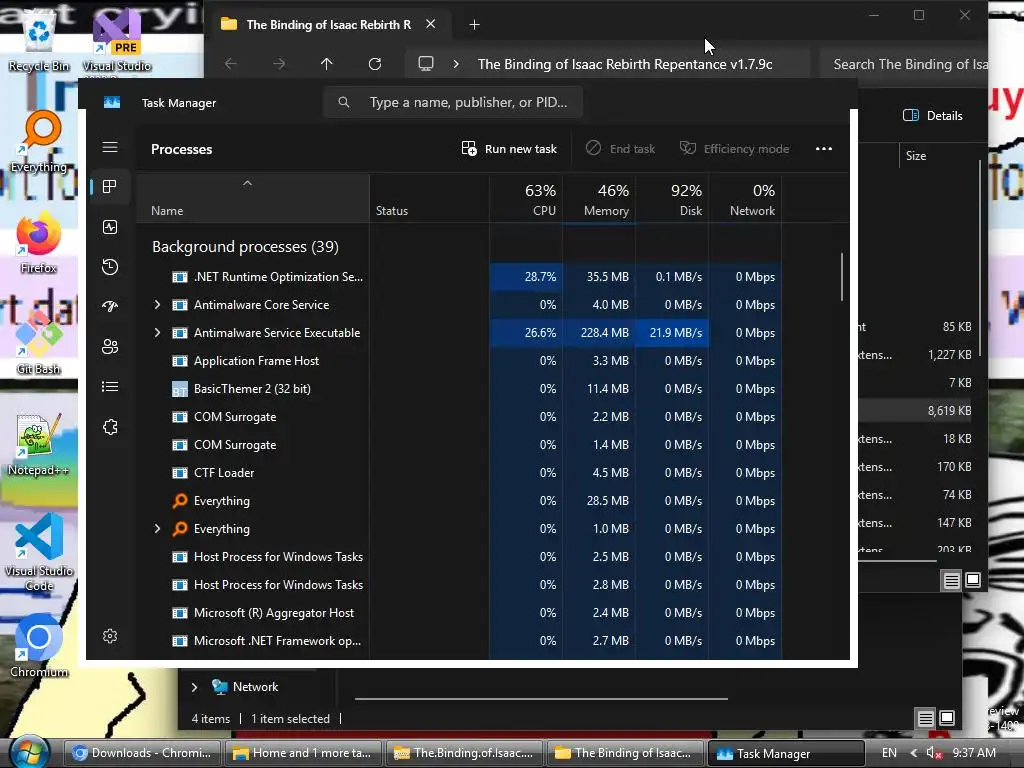
Task: Click the first Everything process magnifier icon
Action: tap(180, 501)
